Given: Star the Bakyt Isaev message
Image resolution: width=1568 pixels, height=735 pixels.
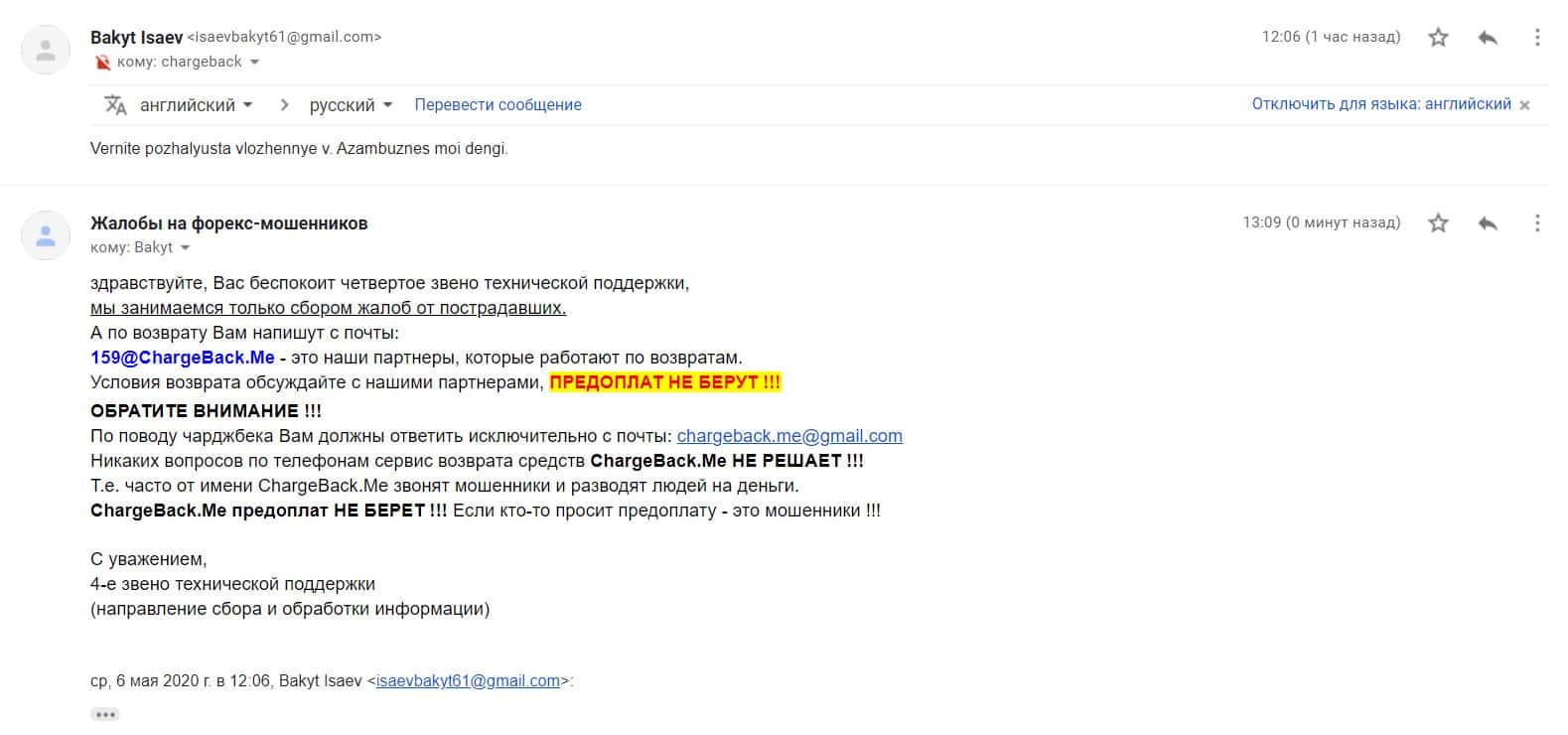Looking at the screenshot, I should (x=1438, y=38).
